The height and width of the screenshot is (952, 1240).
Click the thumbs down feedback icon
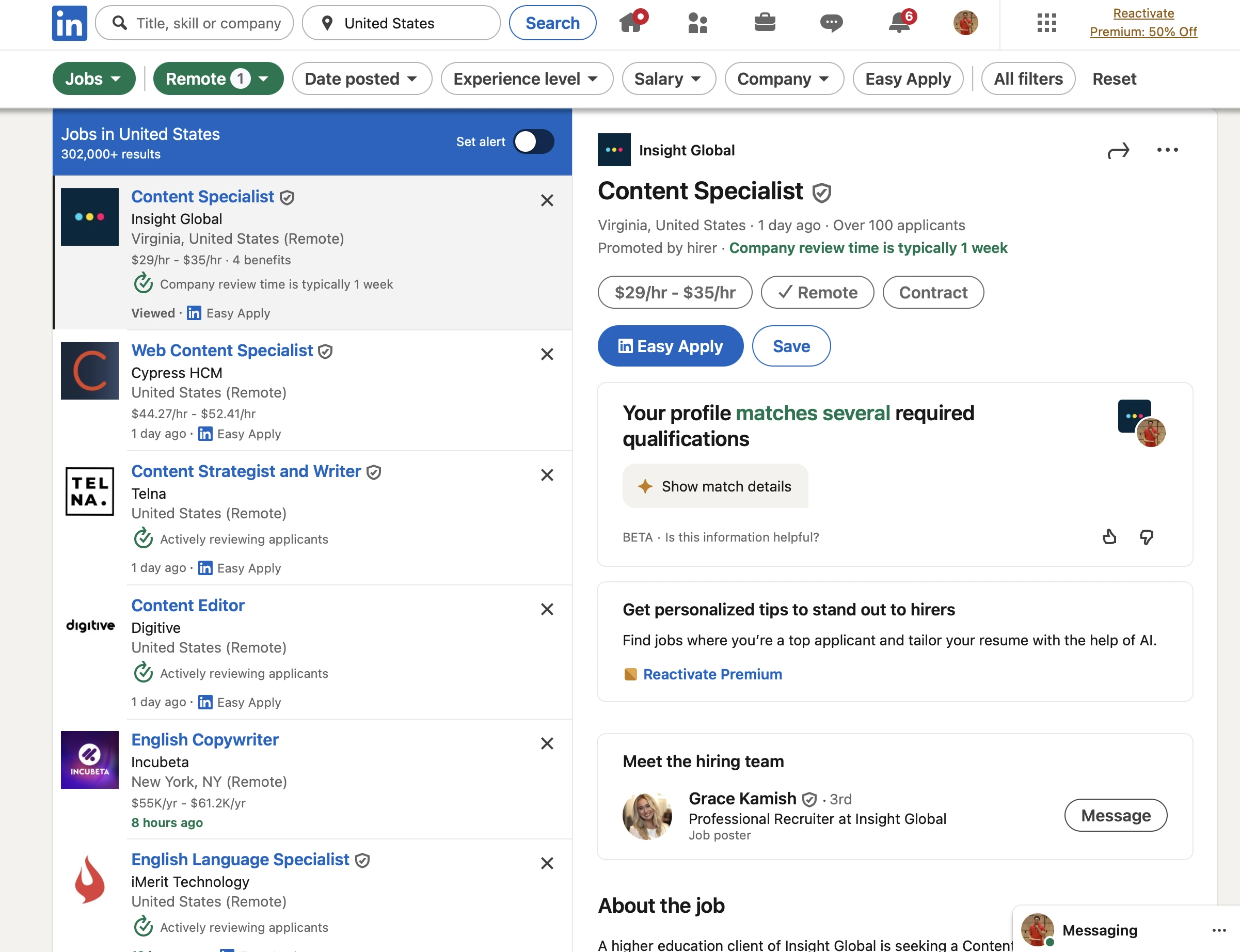pos(1147,536)
